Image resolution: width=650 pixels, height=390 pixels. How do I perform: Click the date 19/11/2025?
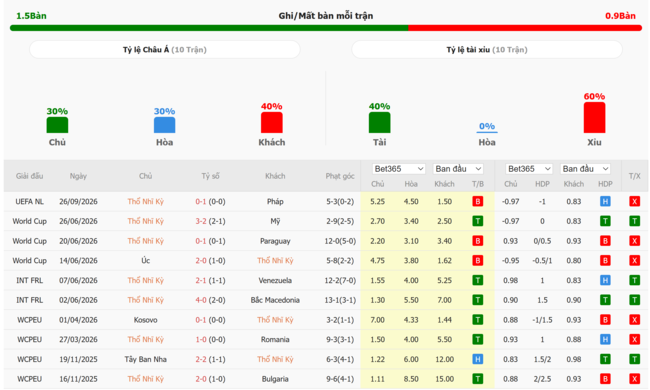78,359
